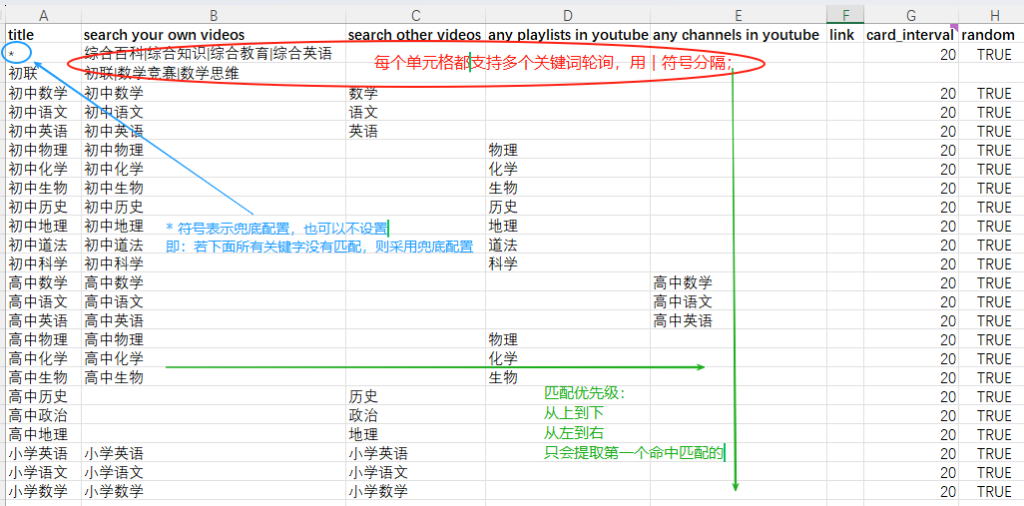Select '数学' cell in search other videos column

tap(416, 93)
